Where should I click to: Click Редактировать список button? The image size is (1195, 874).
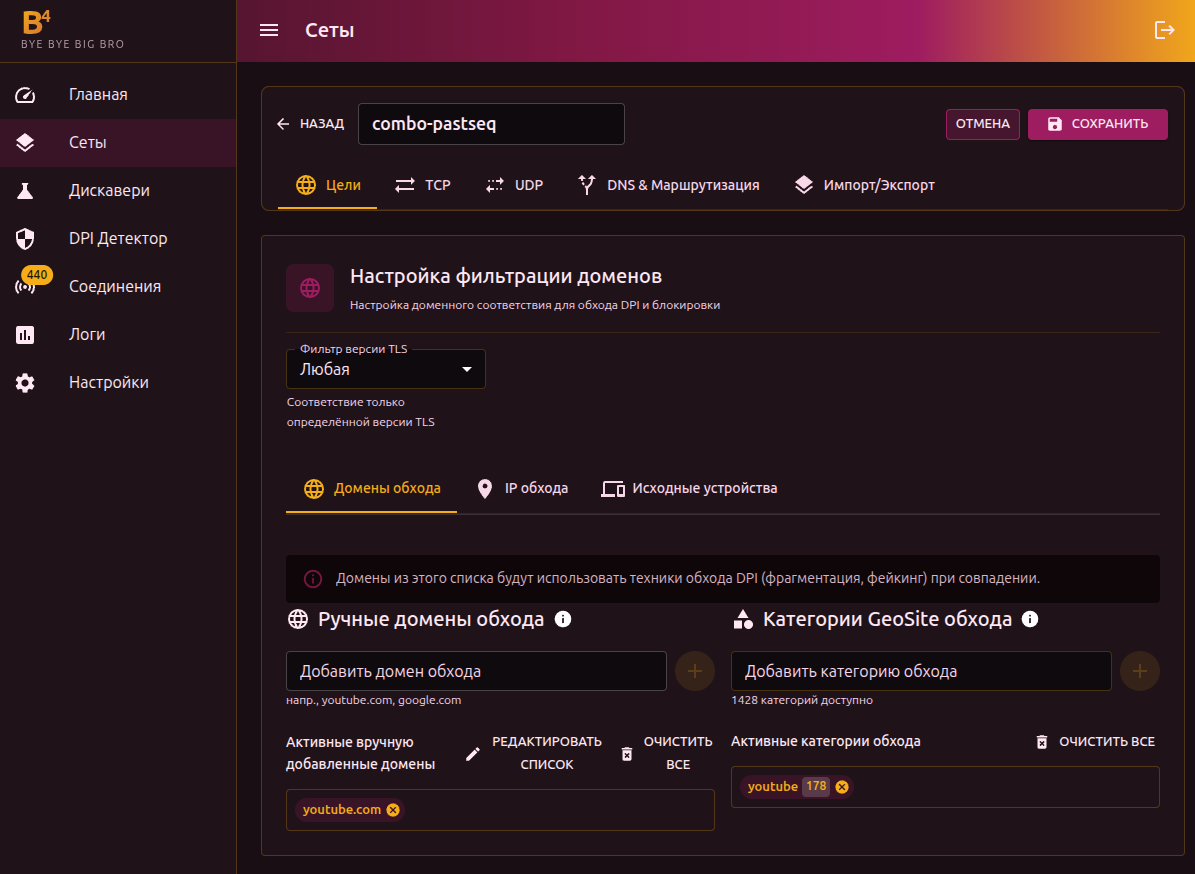coord(534,753)
